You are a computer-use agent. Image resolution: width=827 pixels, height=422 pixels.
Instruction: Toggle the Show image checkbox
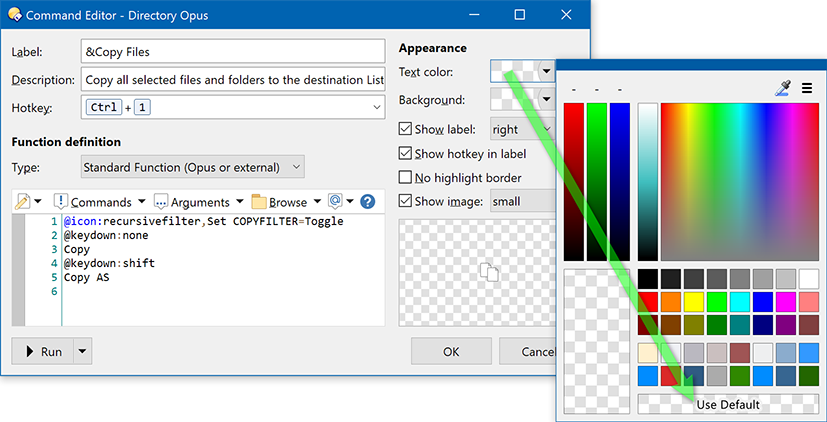coord(405,202)
